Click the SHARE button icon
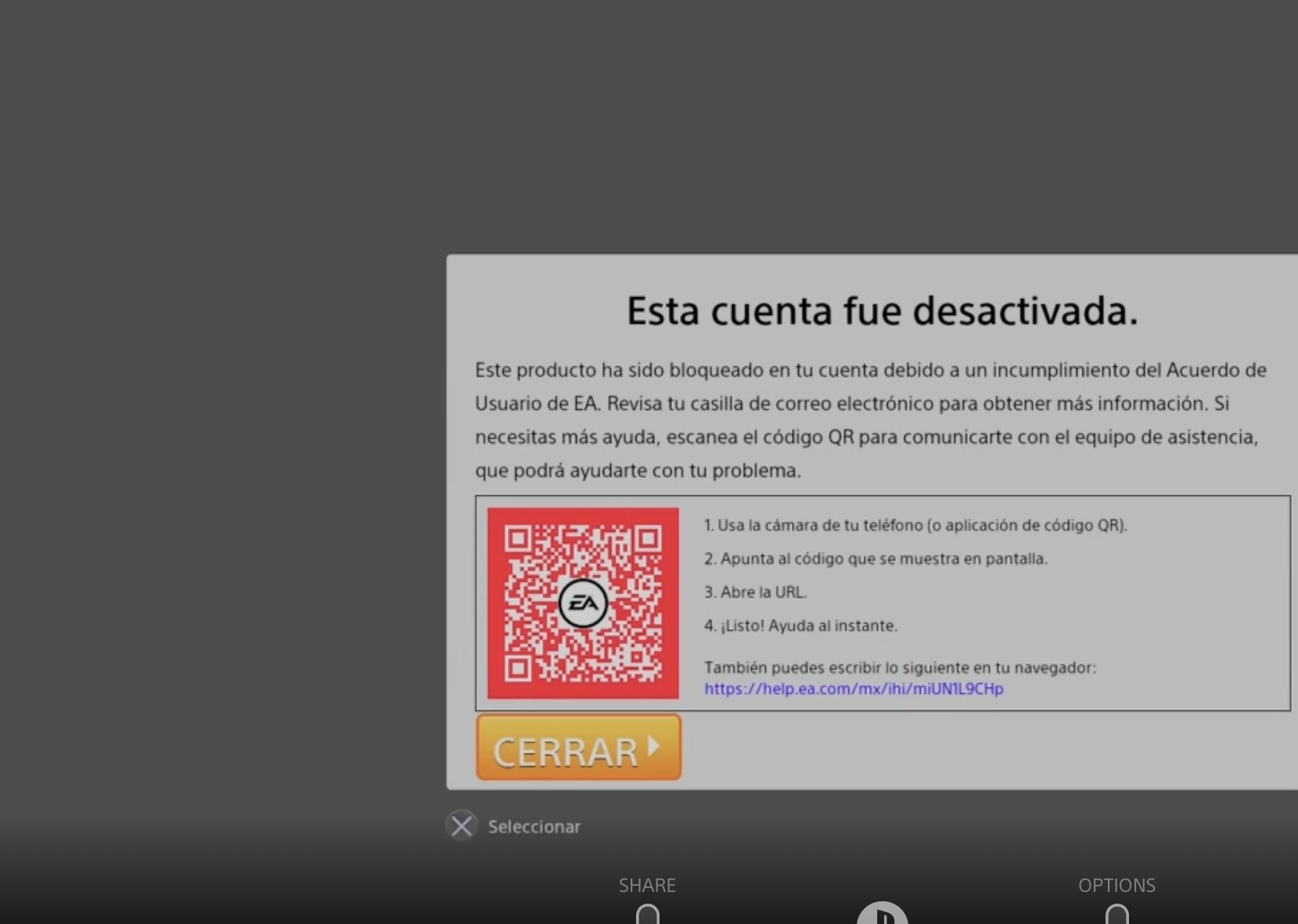This screenshot has width=1298, height=924. pos(648,914)
